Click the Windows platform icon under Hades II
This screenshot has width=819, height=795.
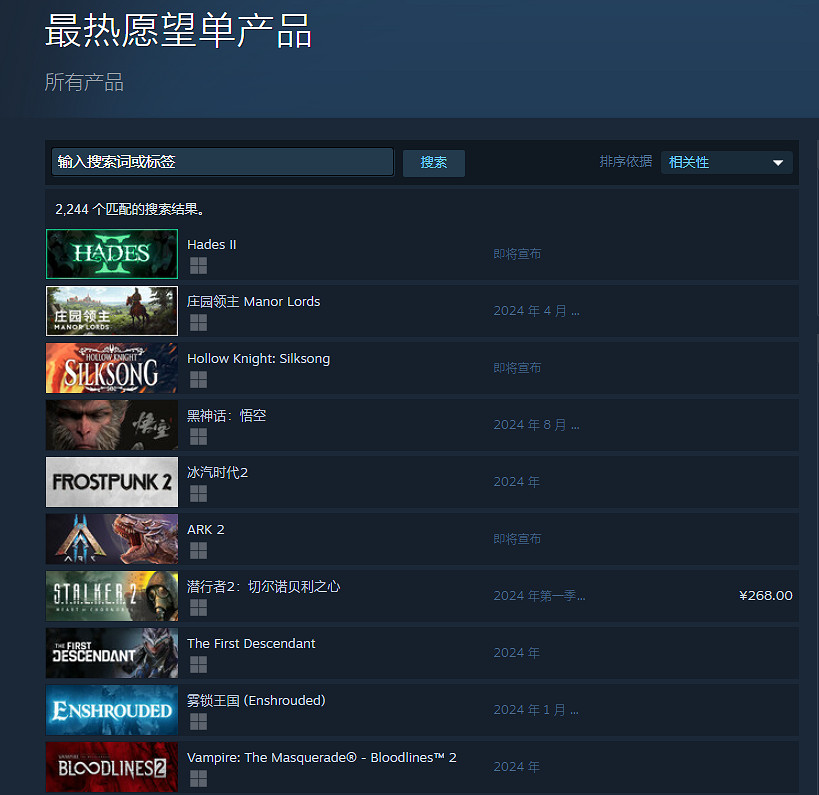tap(198, 266)
